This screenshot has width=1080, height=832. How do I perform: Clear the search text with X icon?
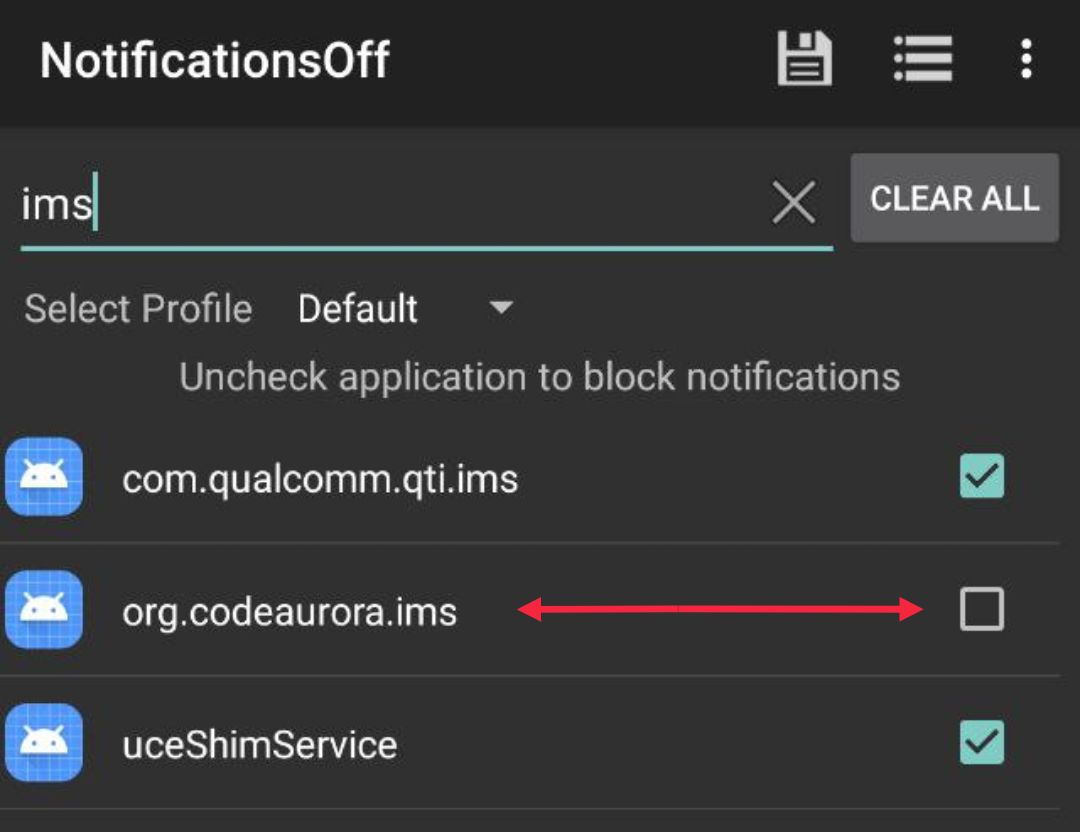click(x=793, y=203)
